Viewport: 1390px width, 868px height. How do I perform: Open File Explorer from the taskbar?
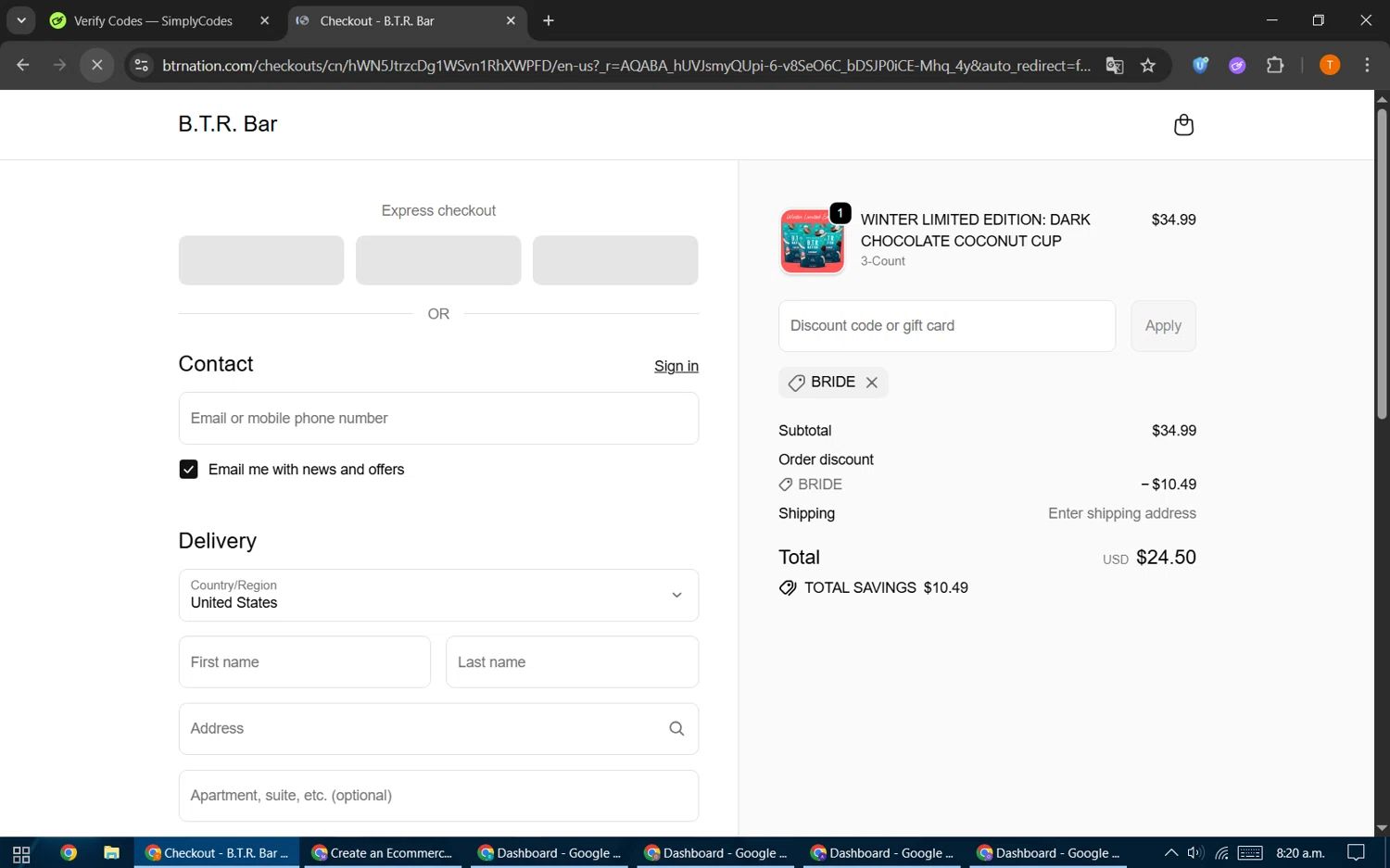[111, 853]
